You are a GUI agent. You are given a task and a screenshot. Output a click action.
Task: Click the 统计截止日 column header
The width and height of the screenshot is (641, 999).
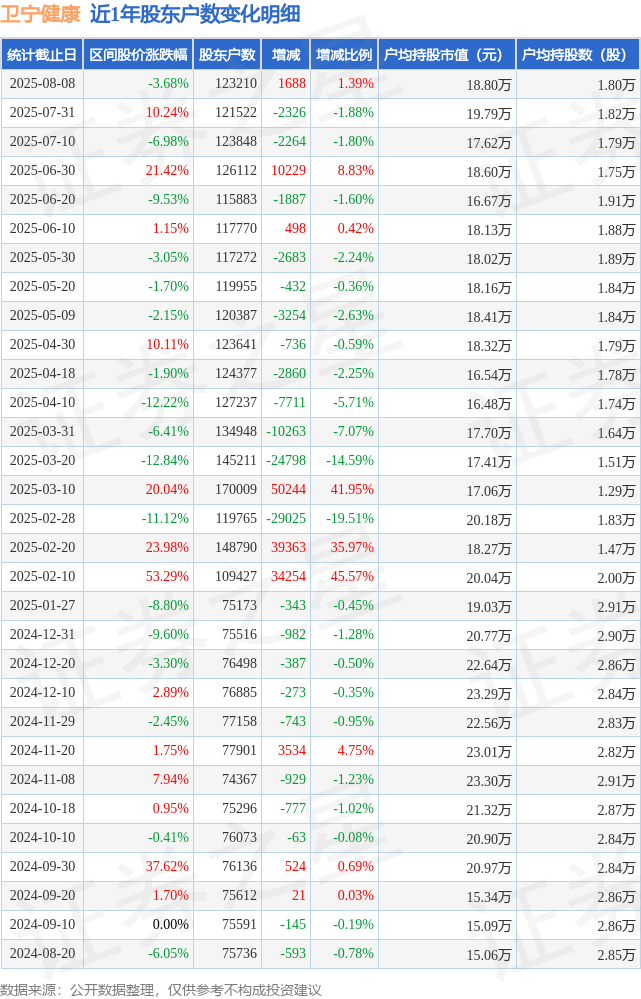point(42,55)
